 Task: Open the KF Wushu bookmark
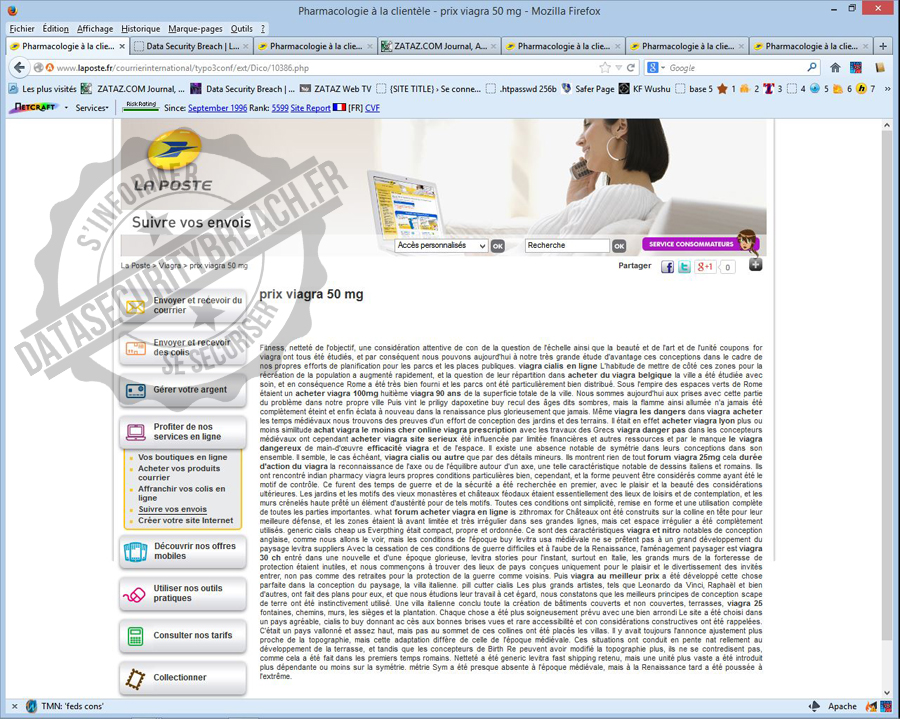(645, 89)
